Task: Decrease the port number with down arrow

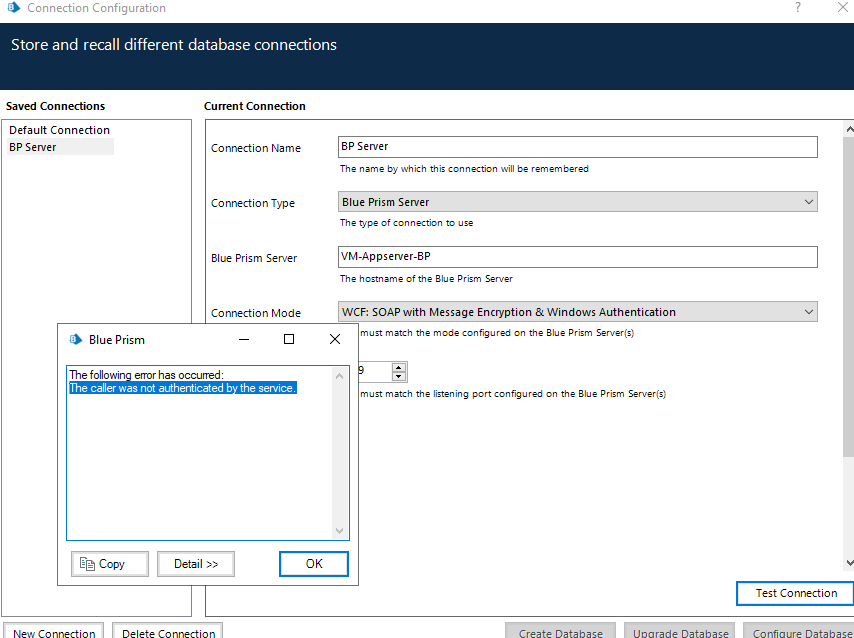Action: pos(399,377)
